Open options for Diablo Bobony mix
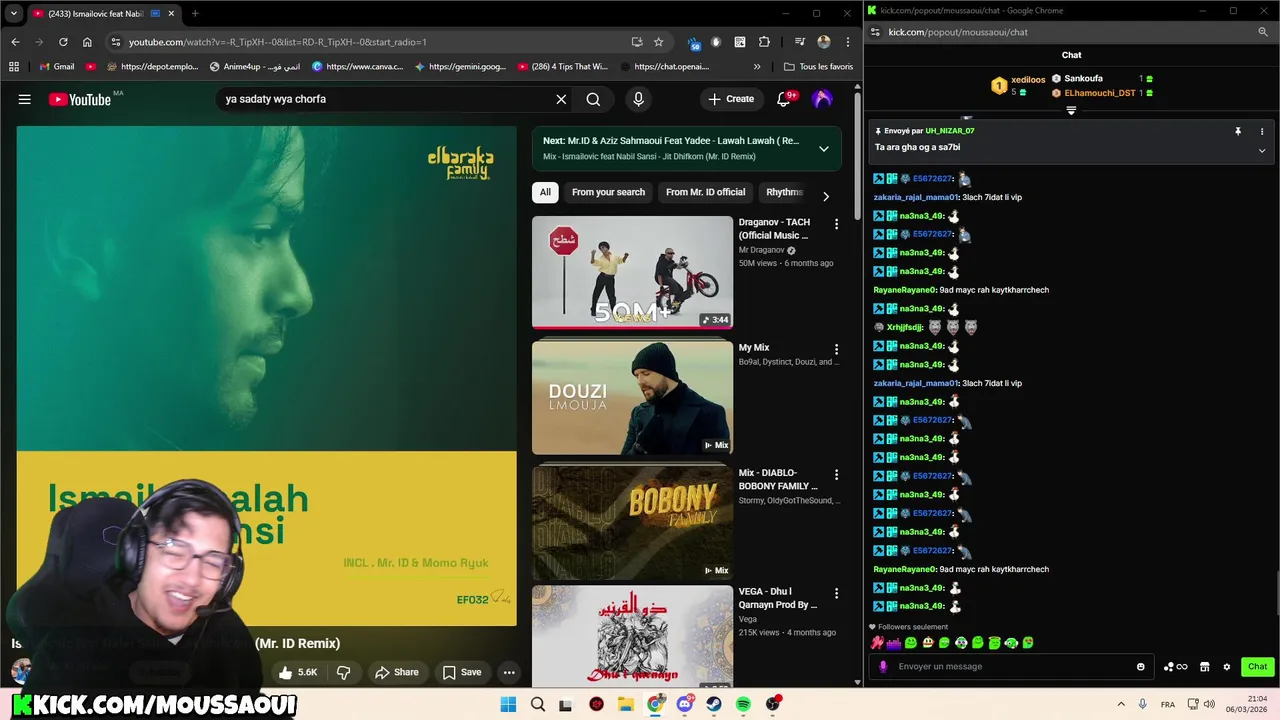1280x720 pixels. (836, 474)
